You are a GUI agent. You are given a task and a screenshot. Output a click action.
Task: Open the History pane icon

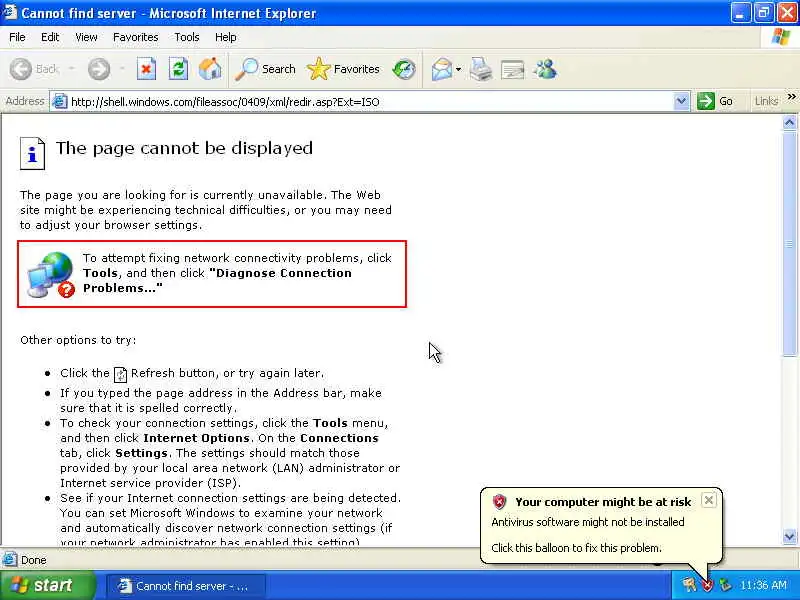click(404, 69)
